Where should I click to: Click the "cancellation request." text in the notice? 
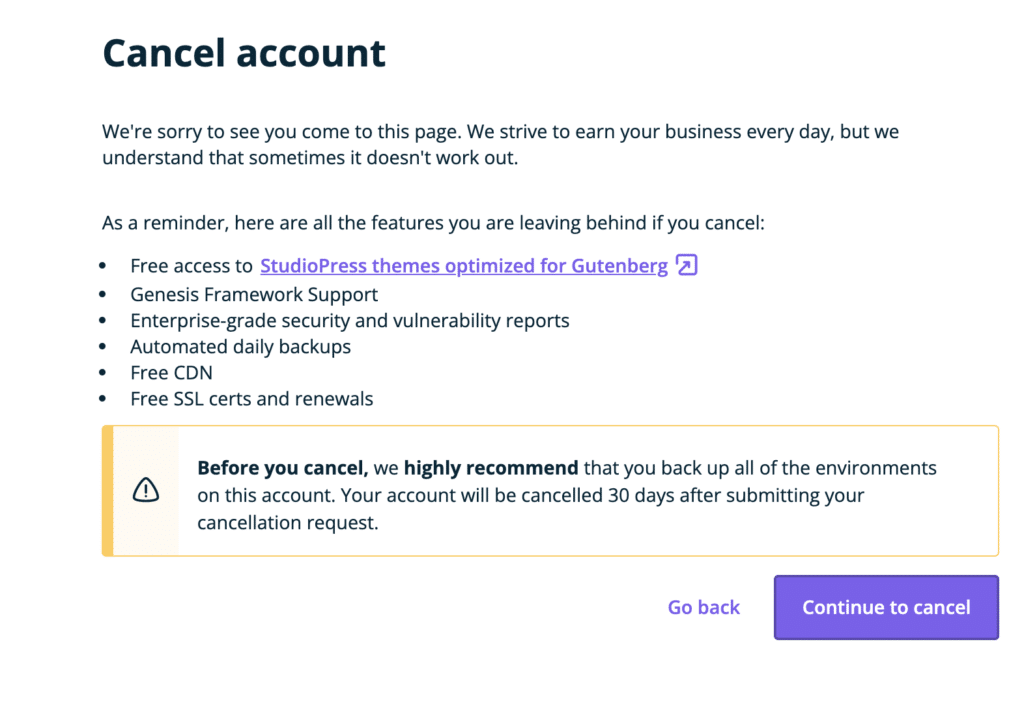(287, 522)
